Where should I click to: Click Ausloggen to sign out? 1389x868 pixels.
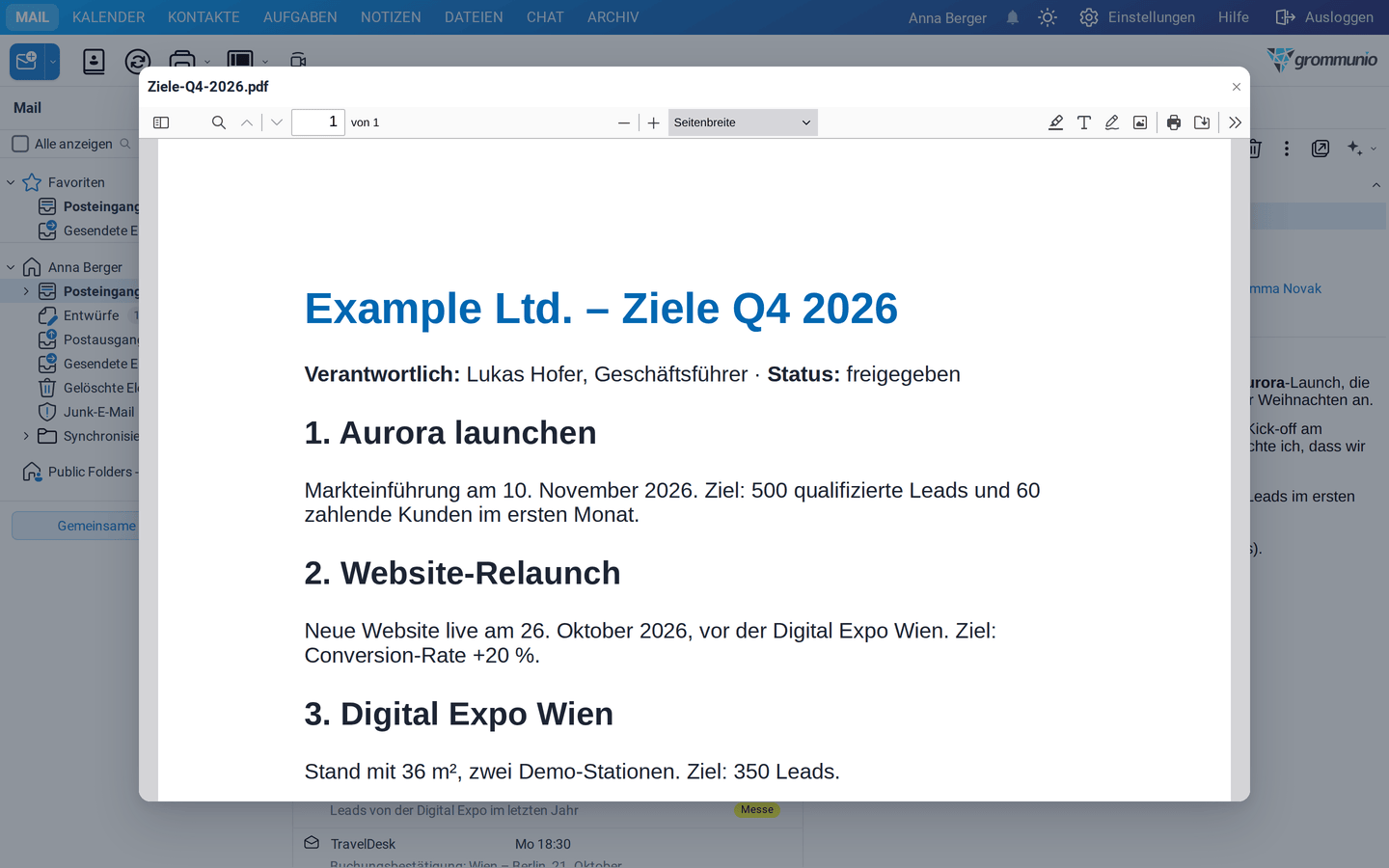click(1324, 17)
